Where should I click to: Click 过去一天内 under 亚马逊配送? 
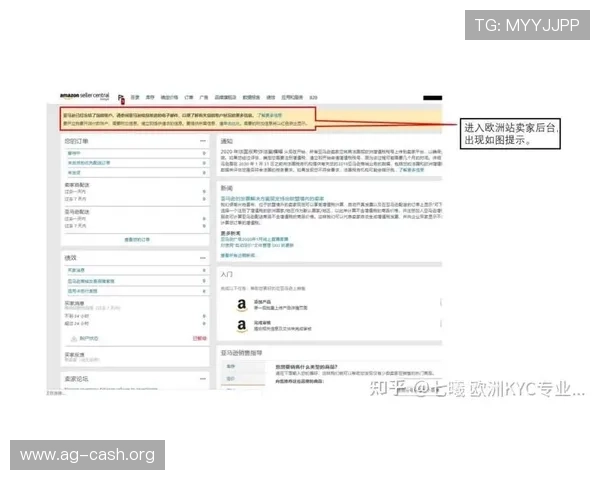75,219
